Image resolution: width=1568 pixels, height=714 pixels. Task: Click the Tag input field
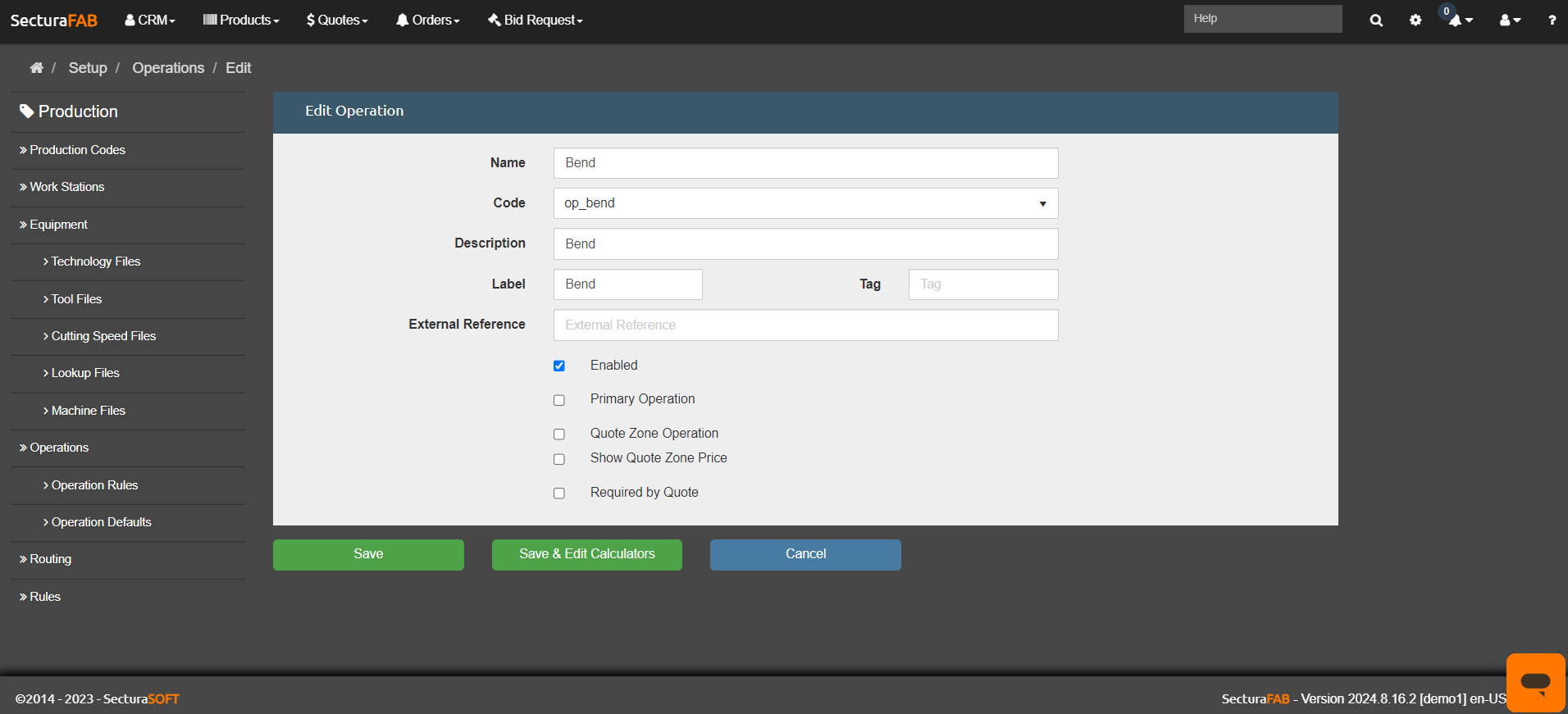click(x=982, y=284)
